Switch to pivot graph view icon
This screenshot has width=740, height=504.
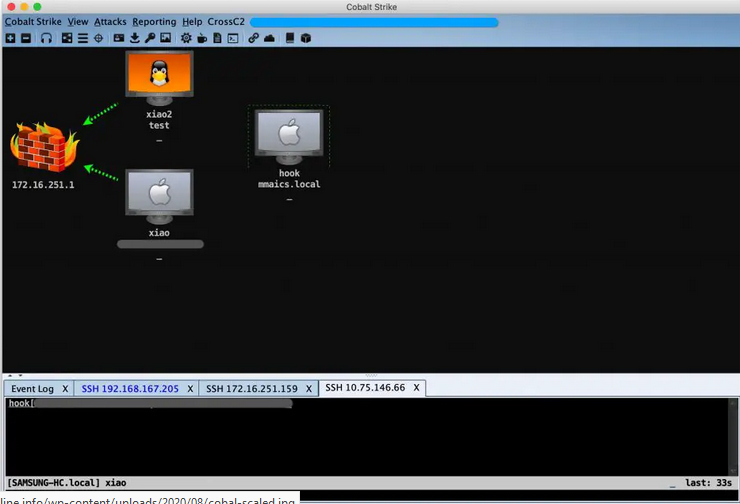click(x=67, y=38)
